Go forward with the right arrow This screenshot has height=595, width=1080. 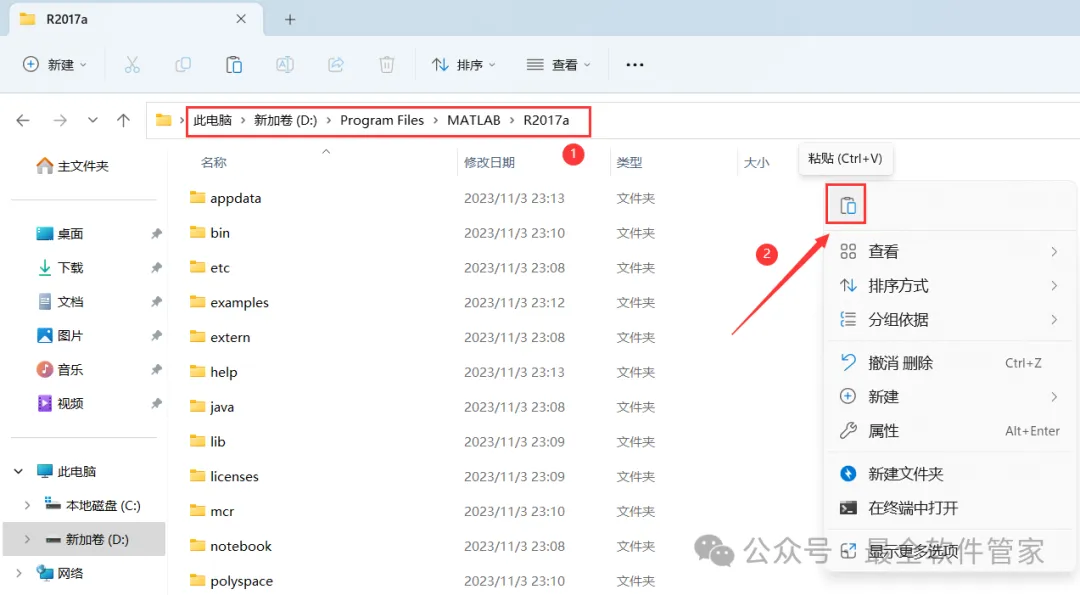click(60, 121)
